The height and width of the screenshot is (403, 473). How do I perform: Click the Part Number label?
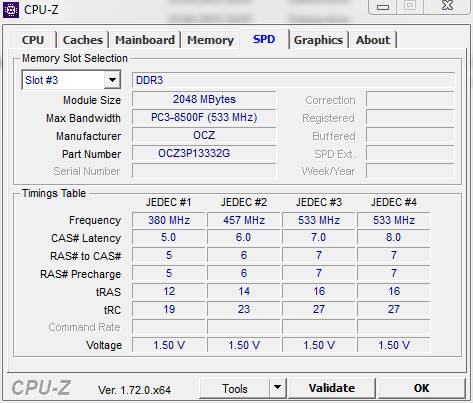(x=92, y=154)
